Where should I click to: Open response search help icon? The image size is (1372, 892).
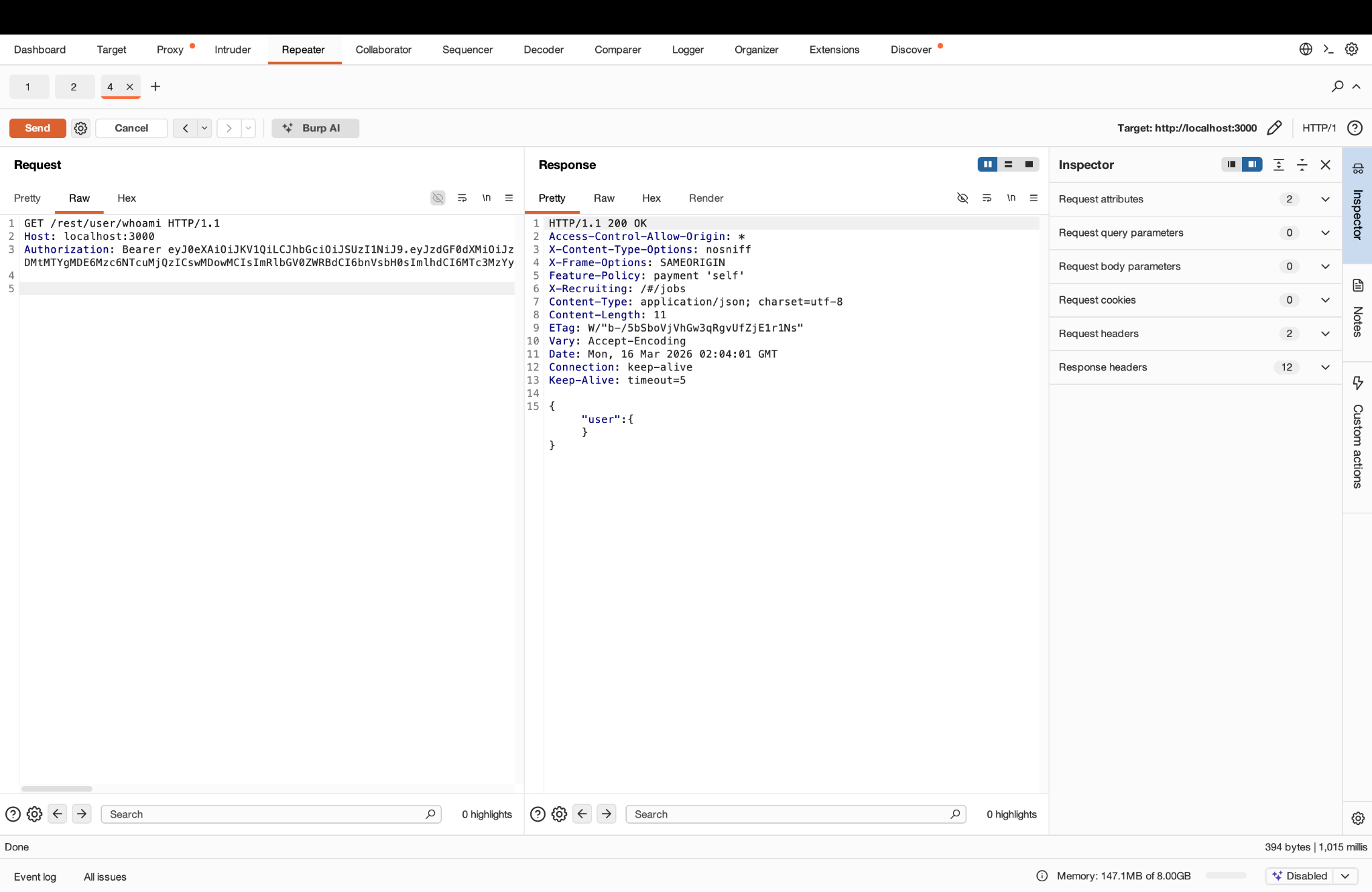[x=538, y=814]
